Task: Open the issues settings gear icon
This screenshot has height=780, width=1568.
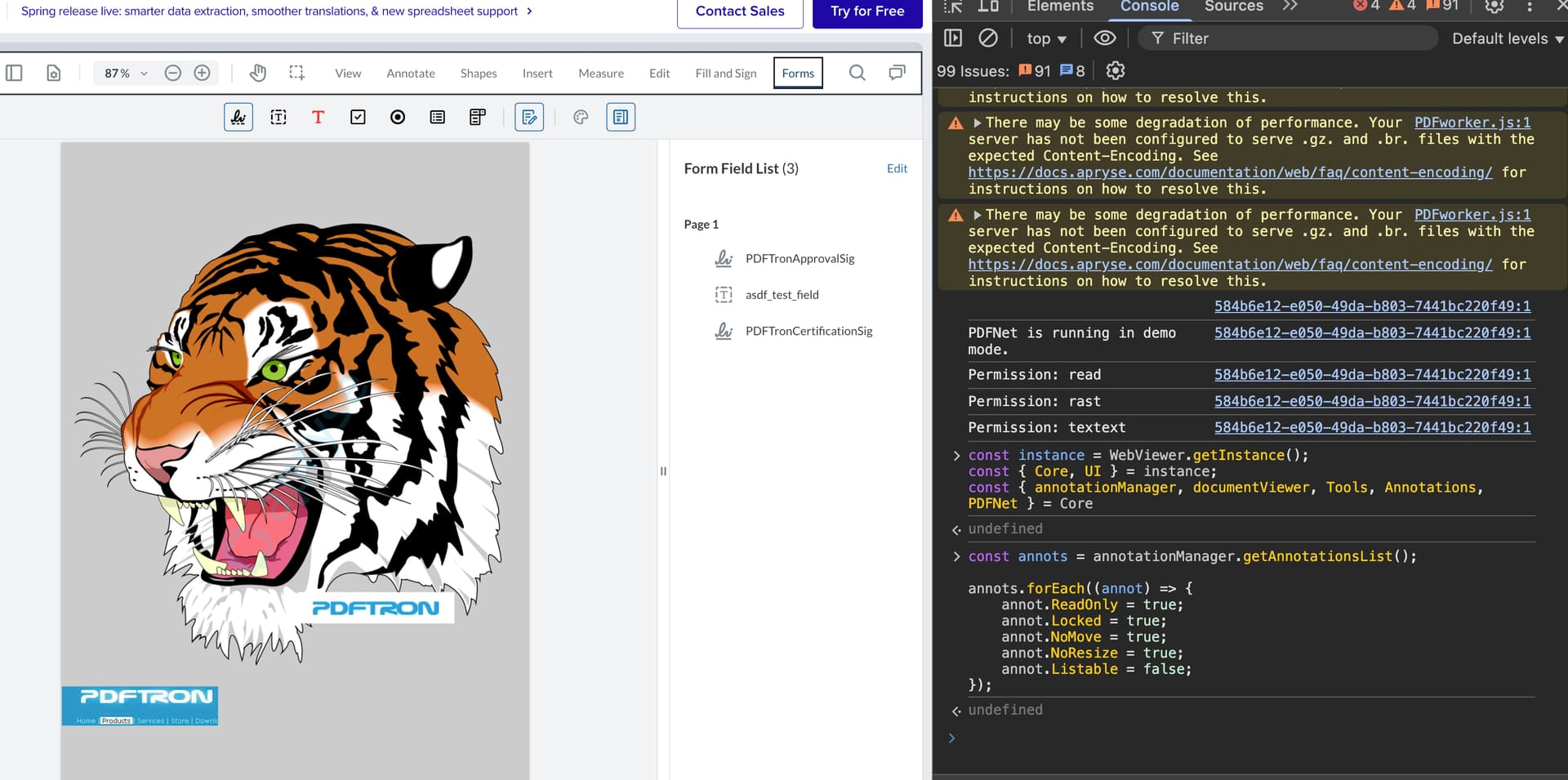Action: [x=1115, y=70]
